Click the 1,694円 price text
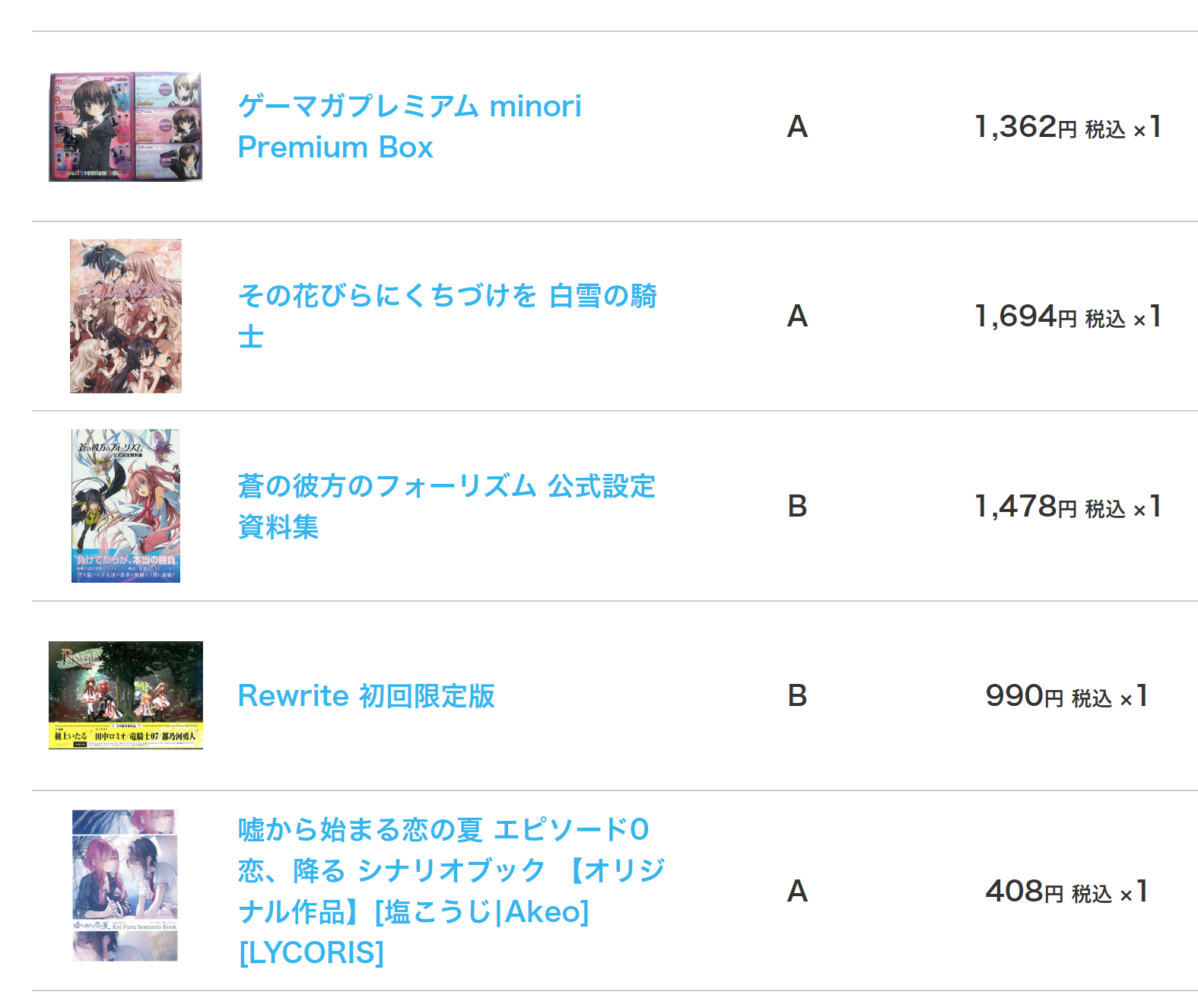Viewport: 1198px width, 1008px height. (1025, 316)
